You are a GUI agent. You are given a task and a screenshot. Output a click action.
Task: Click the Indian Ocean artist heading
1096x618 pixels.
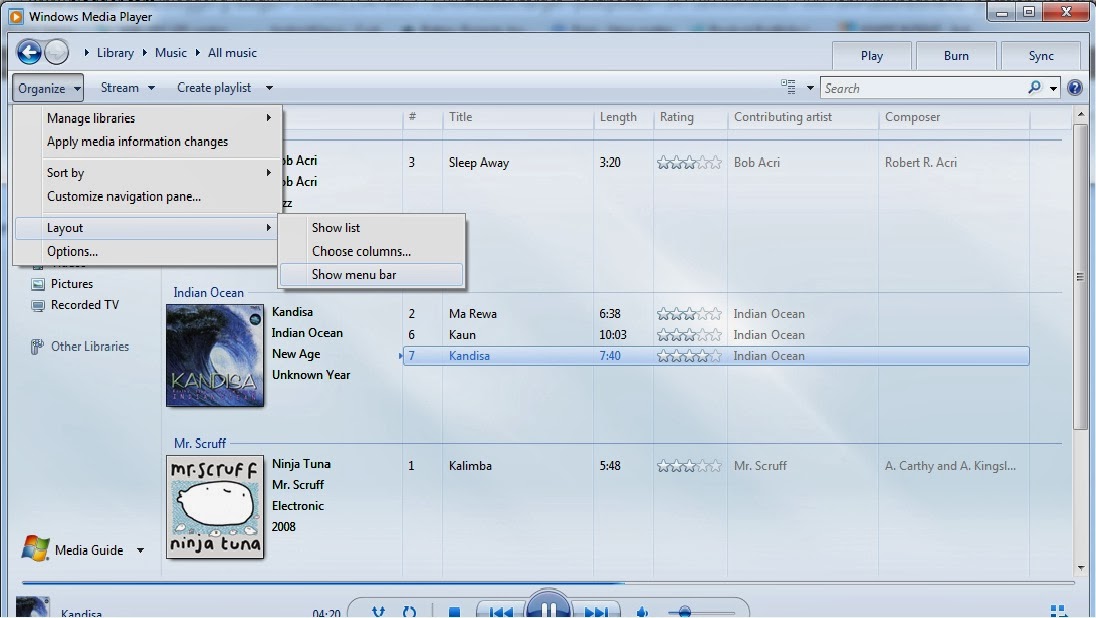[208, 292]
